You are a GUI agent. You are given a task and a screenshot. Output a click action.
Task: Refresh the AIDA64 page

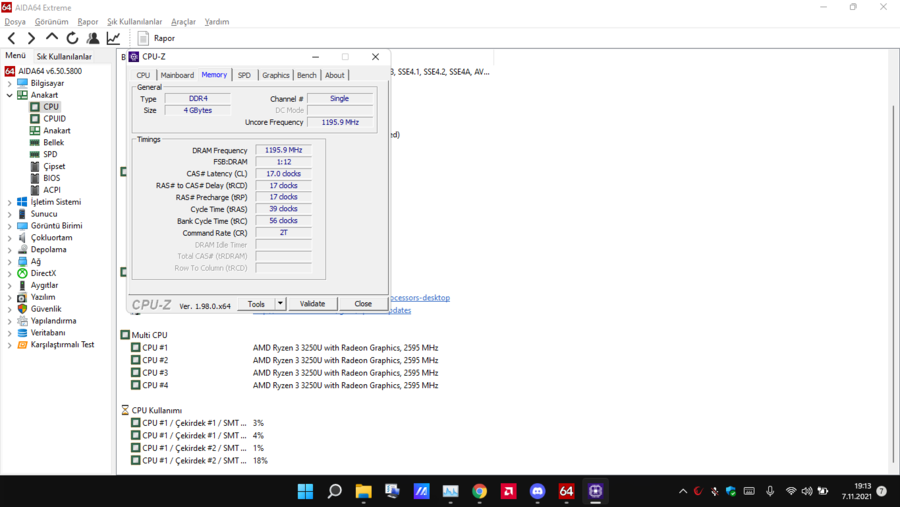[72, 38]
